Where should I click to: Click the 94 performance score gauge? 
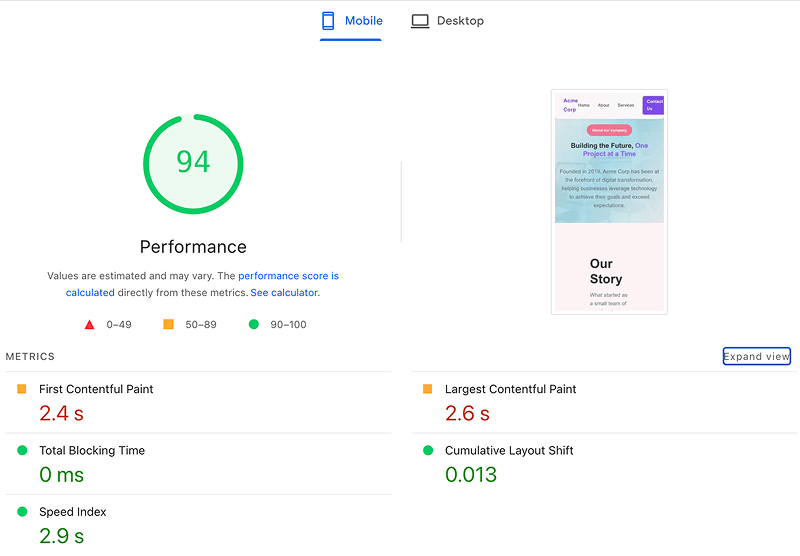tap(193, 164)
